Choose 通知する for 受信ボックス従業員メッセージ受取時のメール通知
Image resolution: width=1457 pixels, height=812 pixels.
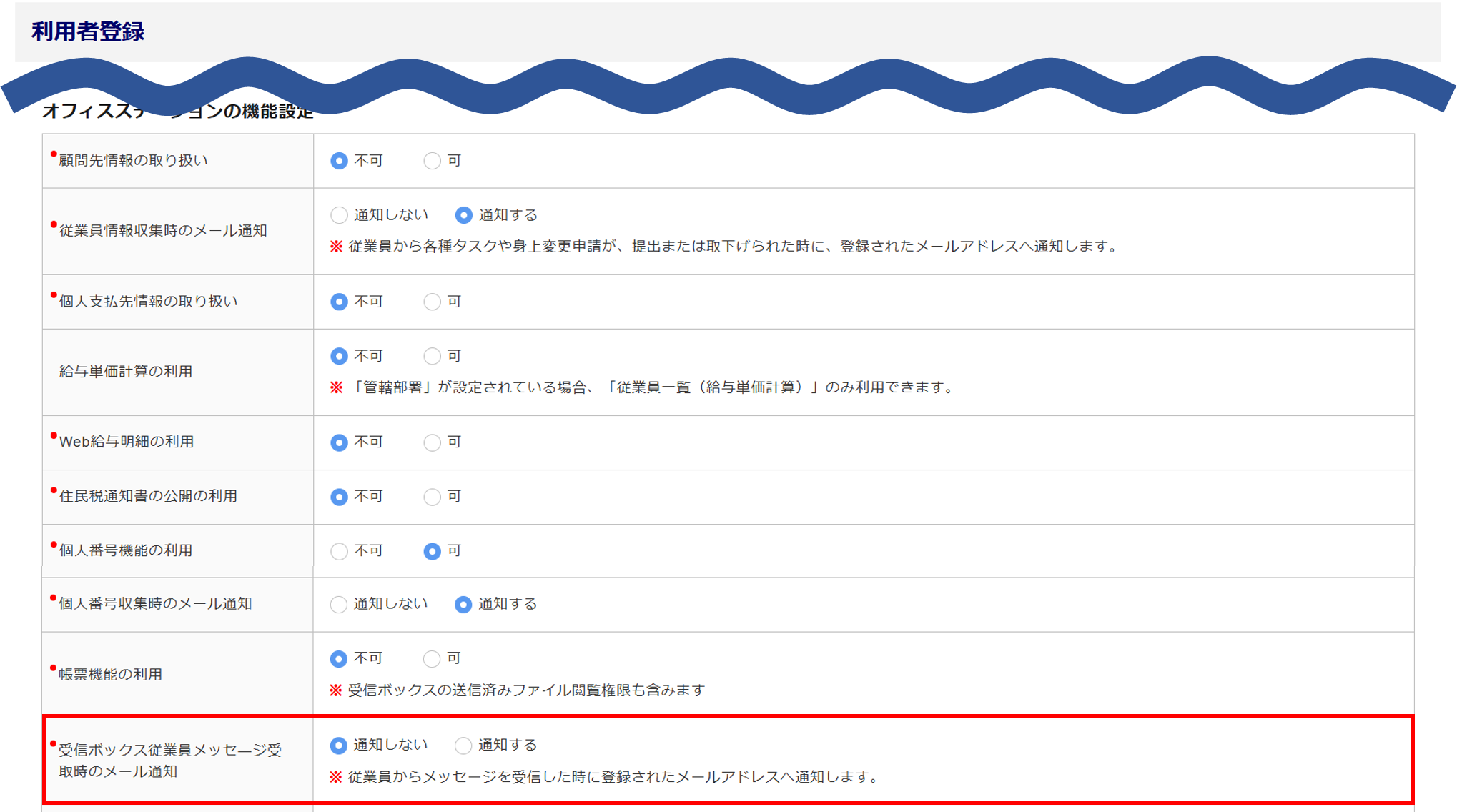pos(463,746)
